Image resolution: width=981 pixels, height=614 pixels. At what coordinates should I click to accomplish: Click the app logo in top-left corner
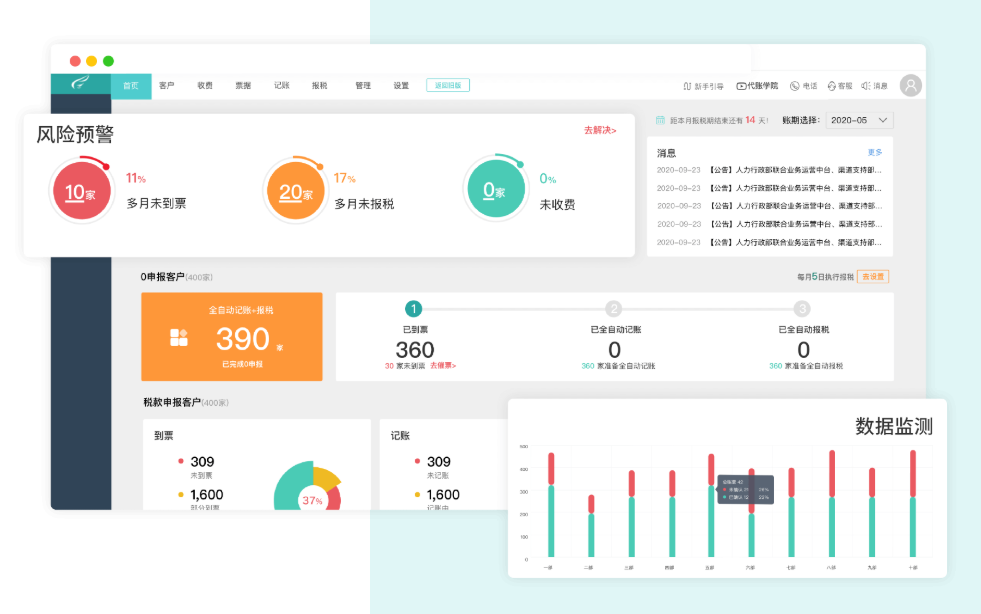click(x=80, y=85)
